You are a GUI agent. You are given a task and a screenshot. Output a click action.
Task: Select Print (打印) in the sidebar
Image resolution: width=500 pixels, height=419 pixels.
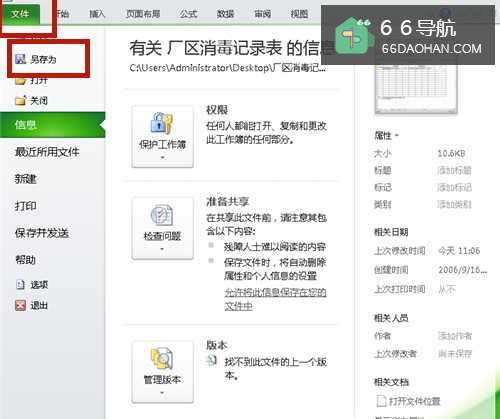tap(26, 206)
